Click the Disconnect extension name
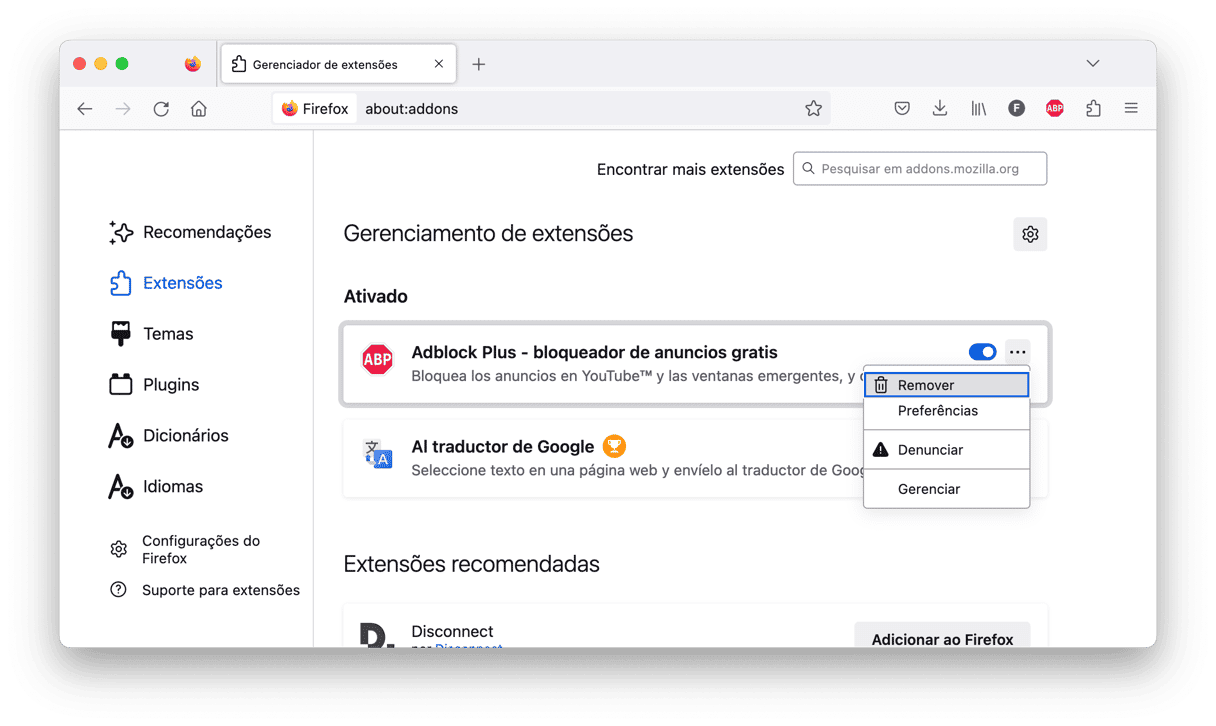The height and width of the screenshot is (726, 1216). [452, 631]
